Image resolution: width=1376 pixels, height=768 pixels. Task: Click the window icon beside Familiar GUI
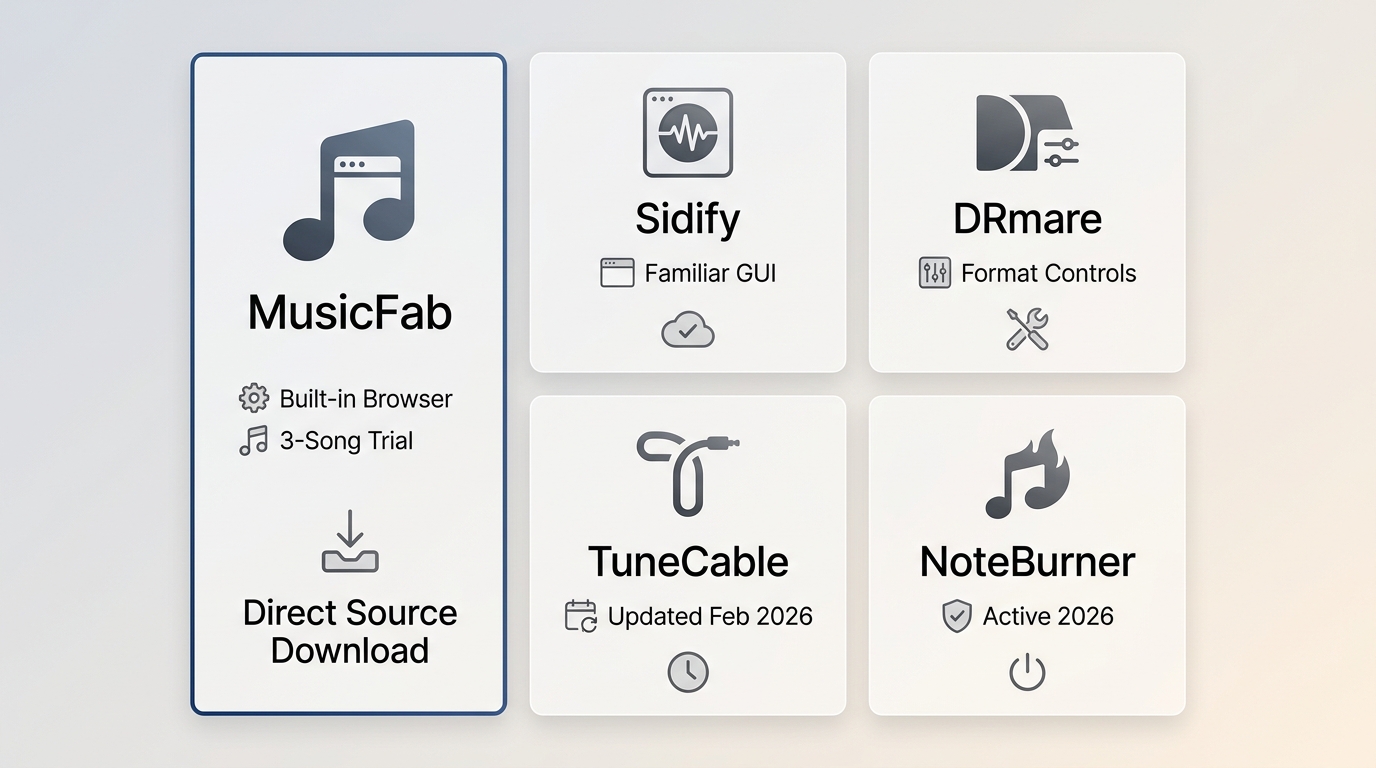pos(617,273)
